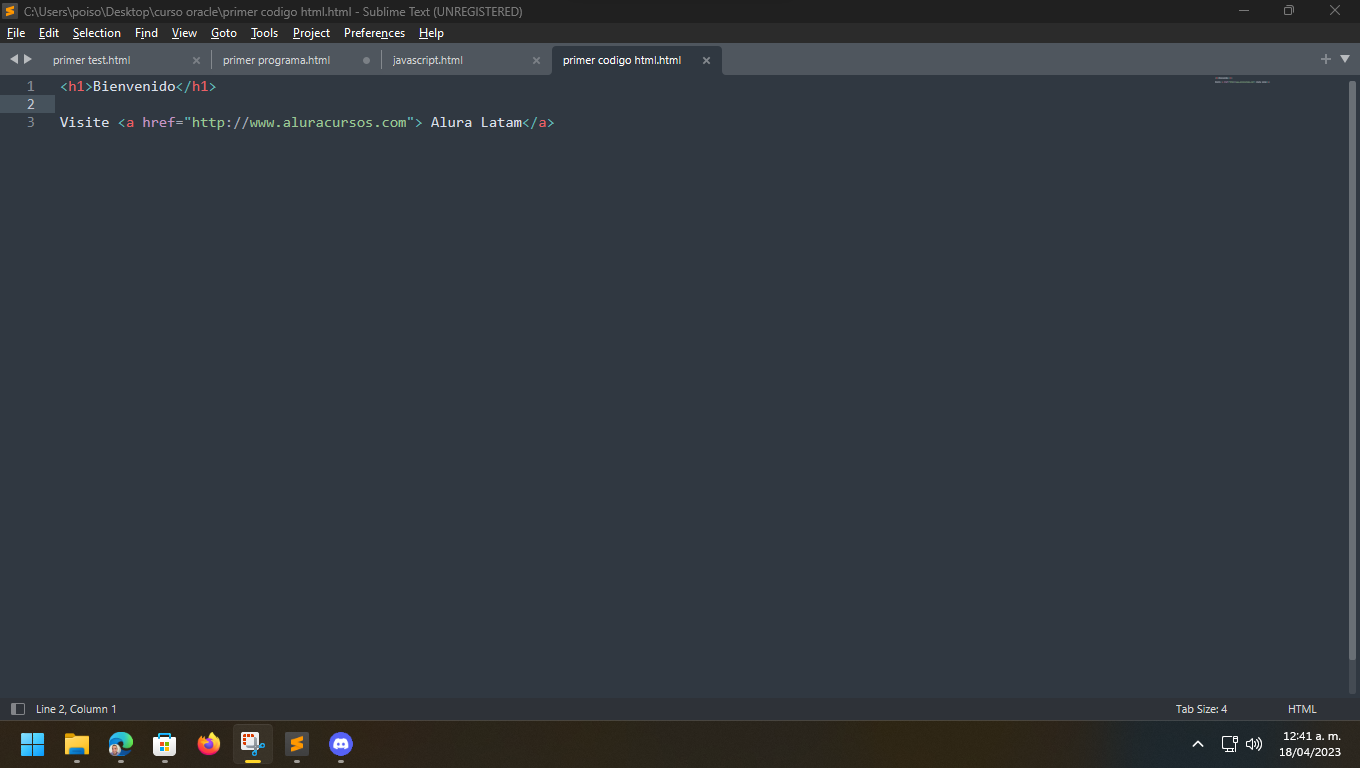Open the Goto menu
Screen dimensions: 1360x768
point(224,33)
